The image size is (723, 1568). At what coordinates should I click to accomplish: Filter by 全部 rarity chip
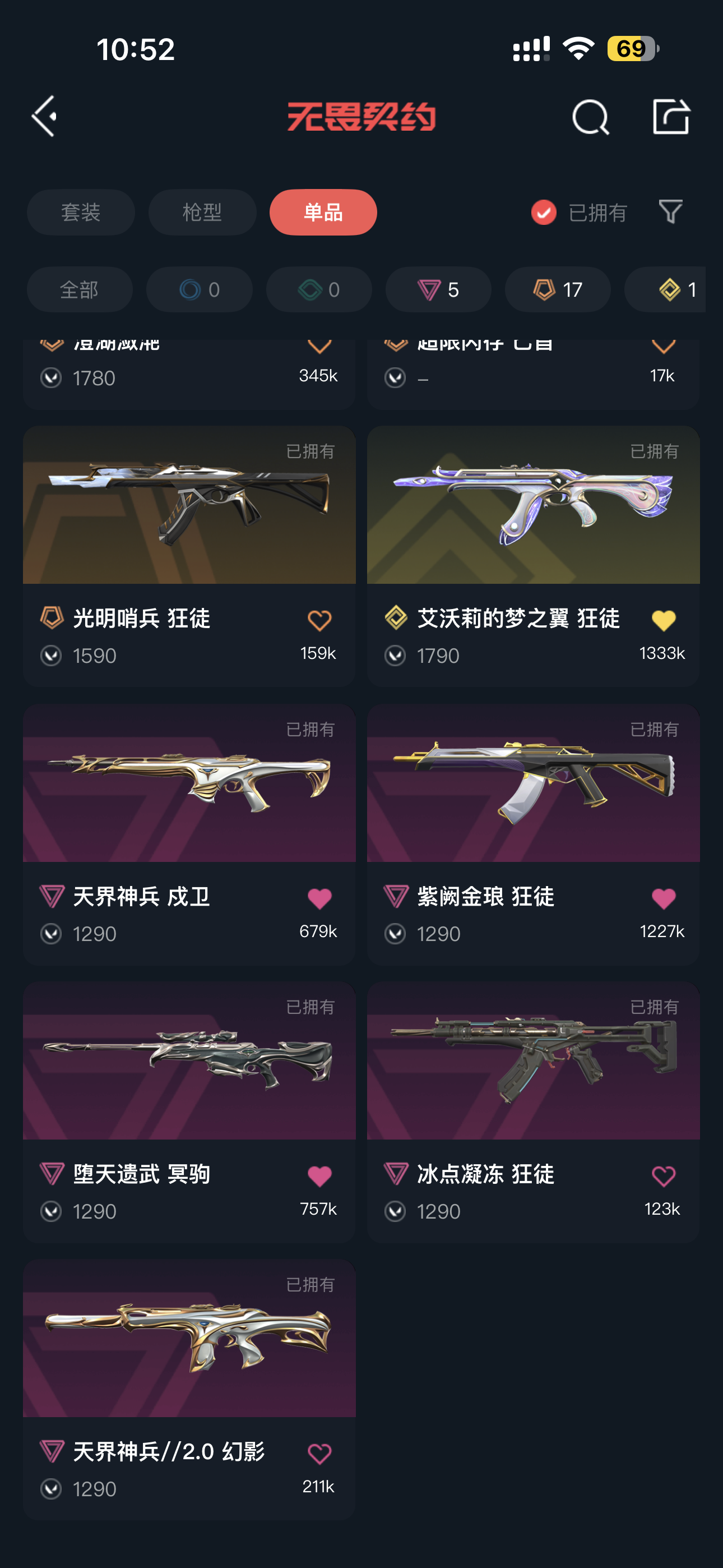point(80,290)
